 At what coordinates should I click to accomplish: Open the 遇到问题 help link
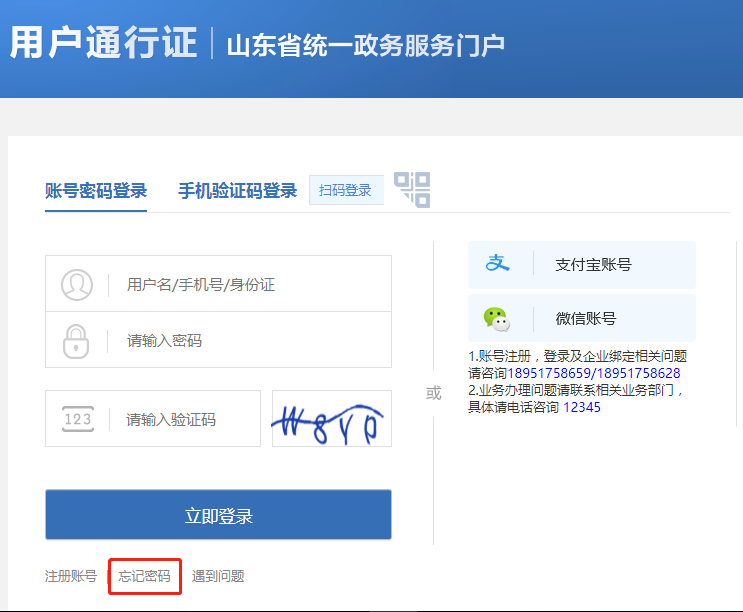tap(218, 576)
